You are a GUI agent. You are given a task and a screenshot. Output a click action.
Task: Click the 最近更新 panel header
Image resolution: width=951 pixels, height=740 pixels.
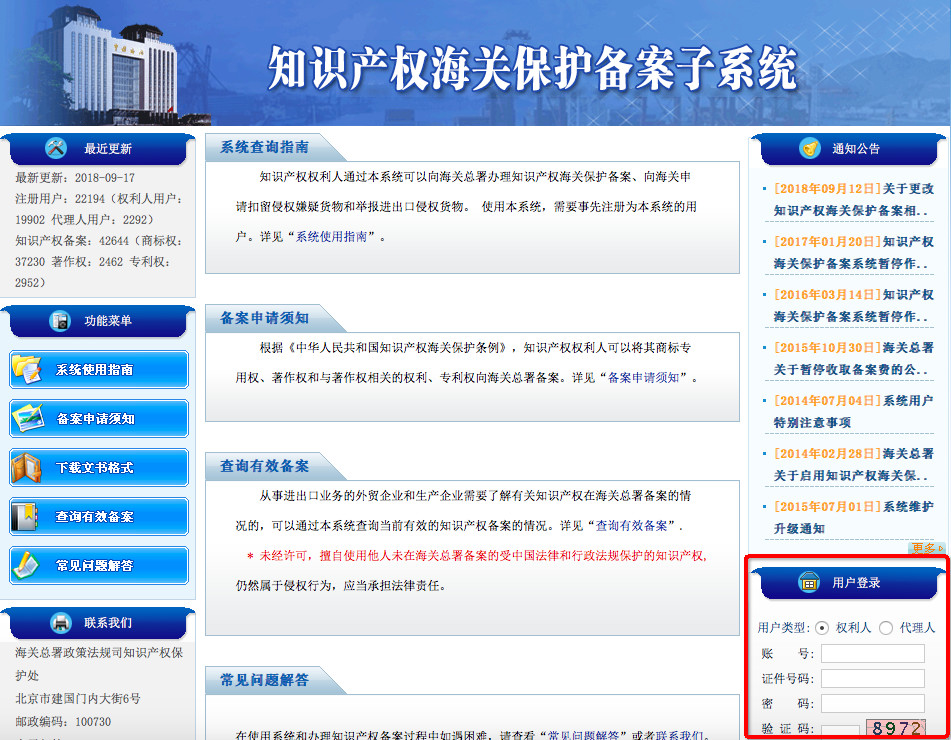coord(98,149)
